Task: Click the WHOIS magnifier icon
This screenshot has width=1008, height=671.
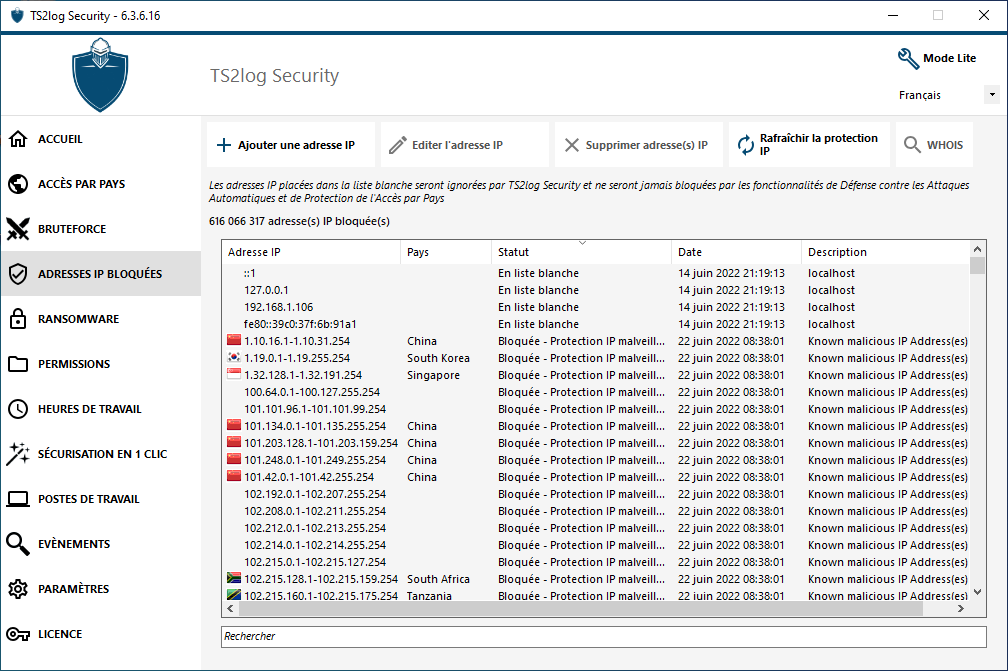Action: [912, 145]
